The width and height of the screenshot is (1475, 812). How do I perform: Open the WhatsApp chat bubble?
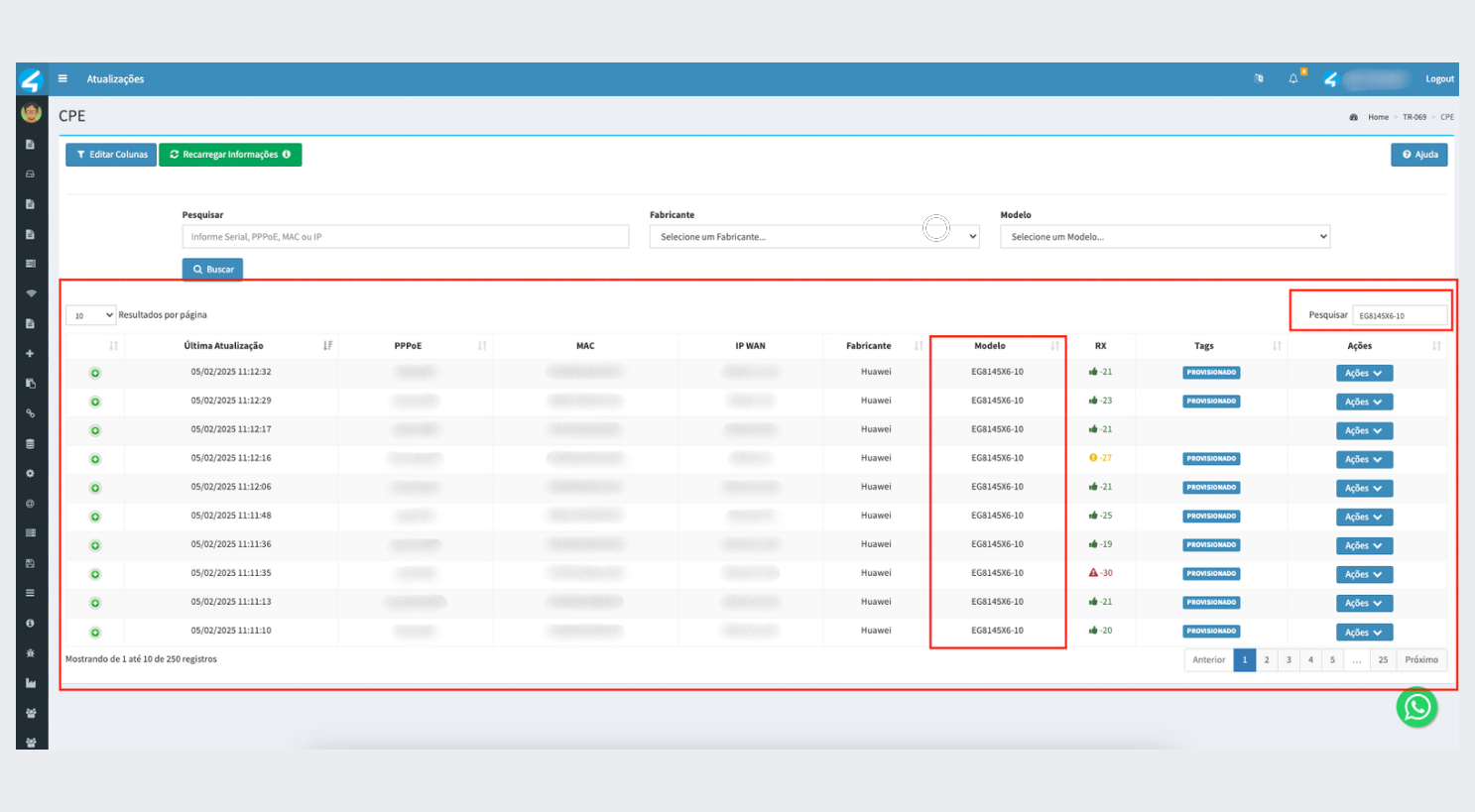[1416, 708]
